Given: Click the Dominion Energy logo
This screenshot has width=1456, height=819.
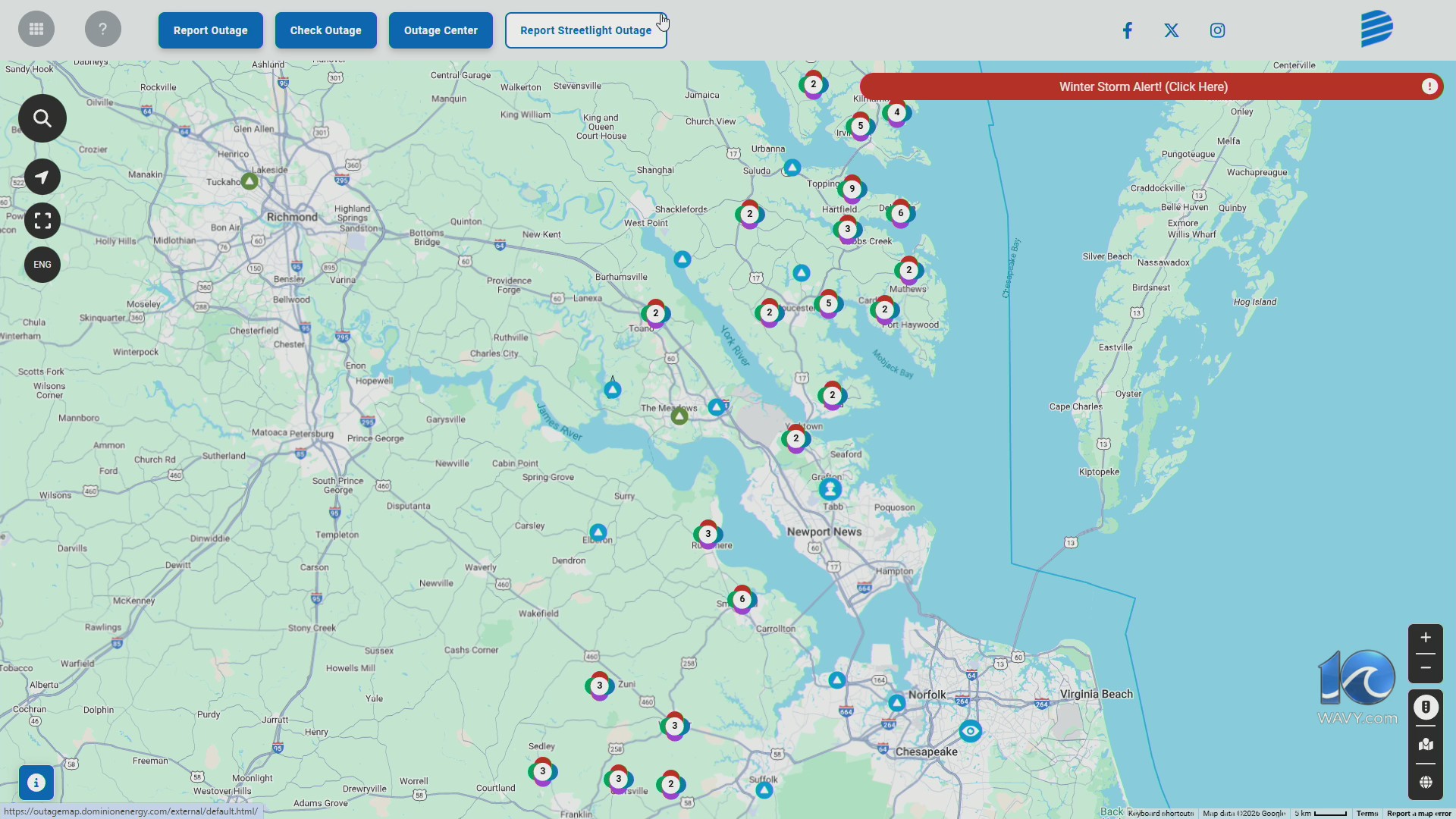Looking at the screenshot, I should tap(1376, 29).
